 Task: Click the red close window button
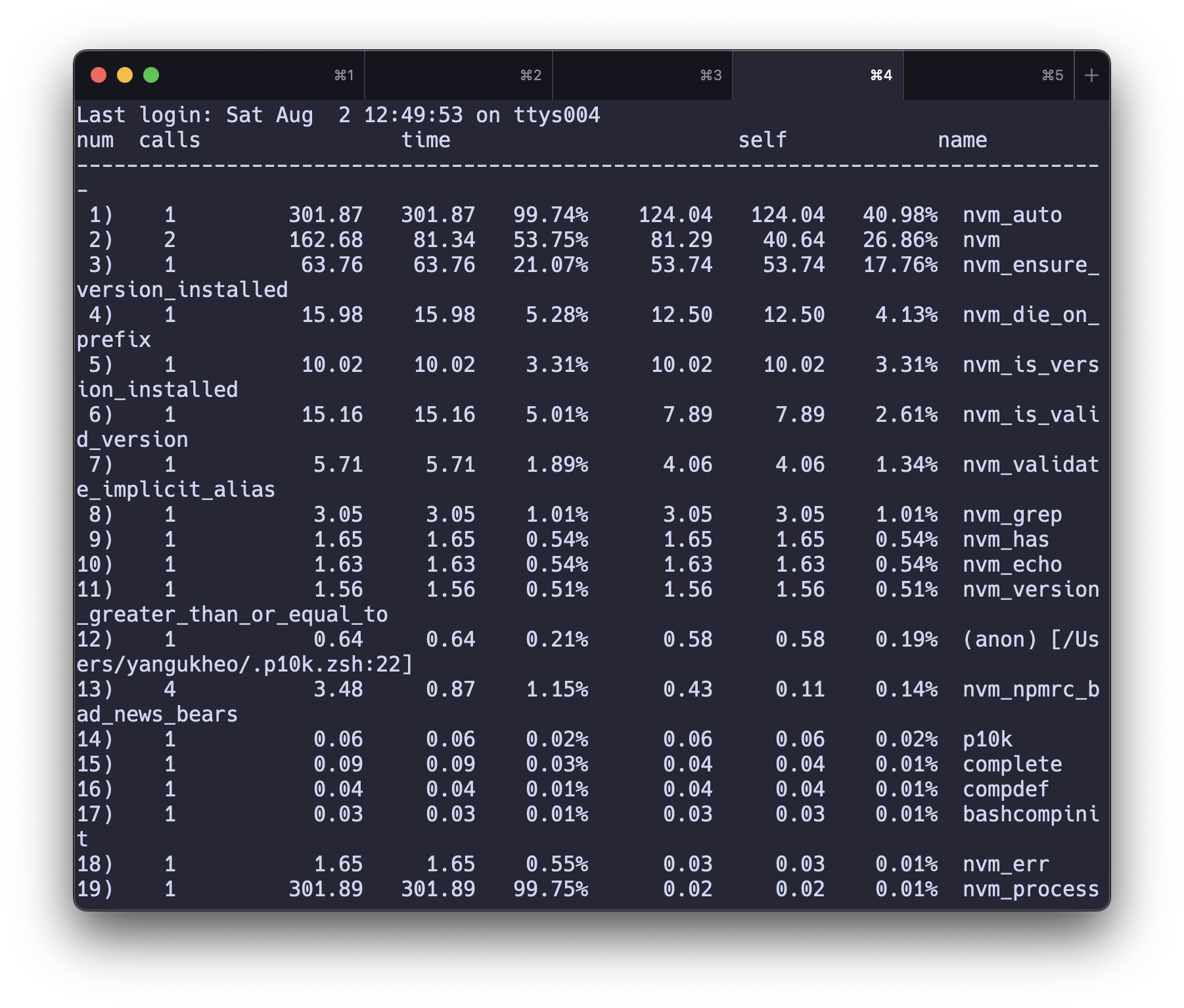tap(99, 76)
